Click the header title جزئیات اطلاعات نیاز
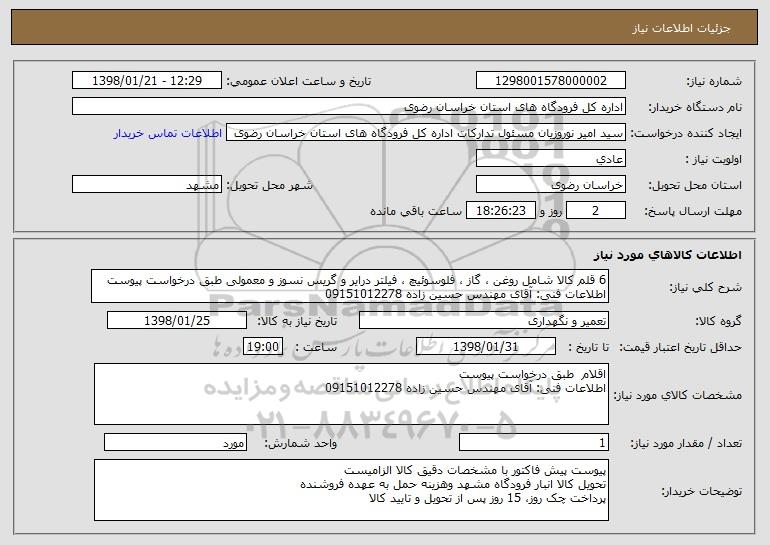 pos(681,28)
